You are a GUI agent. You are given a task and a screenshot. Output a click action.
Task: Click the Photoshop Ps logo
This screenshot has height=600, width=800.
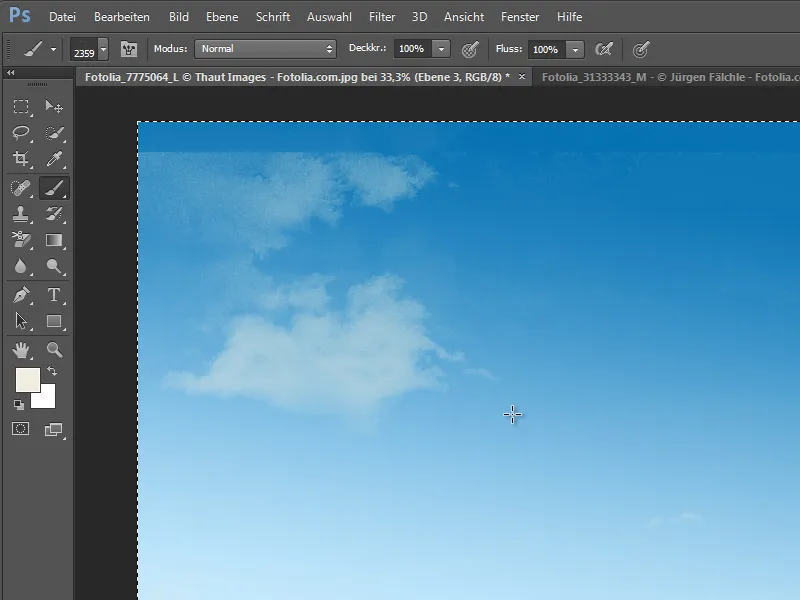coord(20,15)
